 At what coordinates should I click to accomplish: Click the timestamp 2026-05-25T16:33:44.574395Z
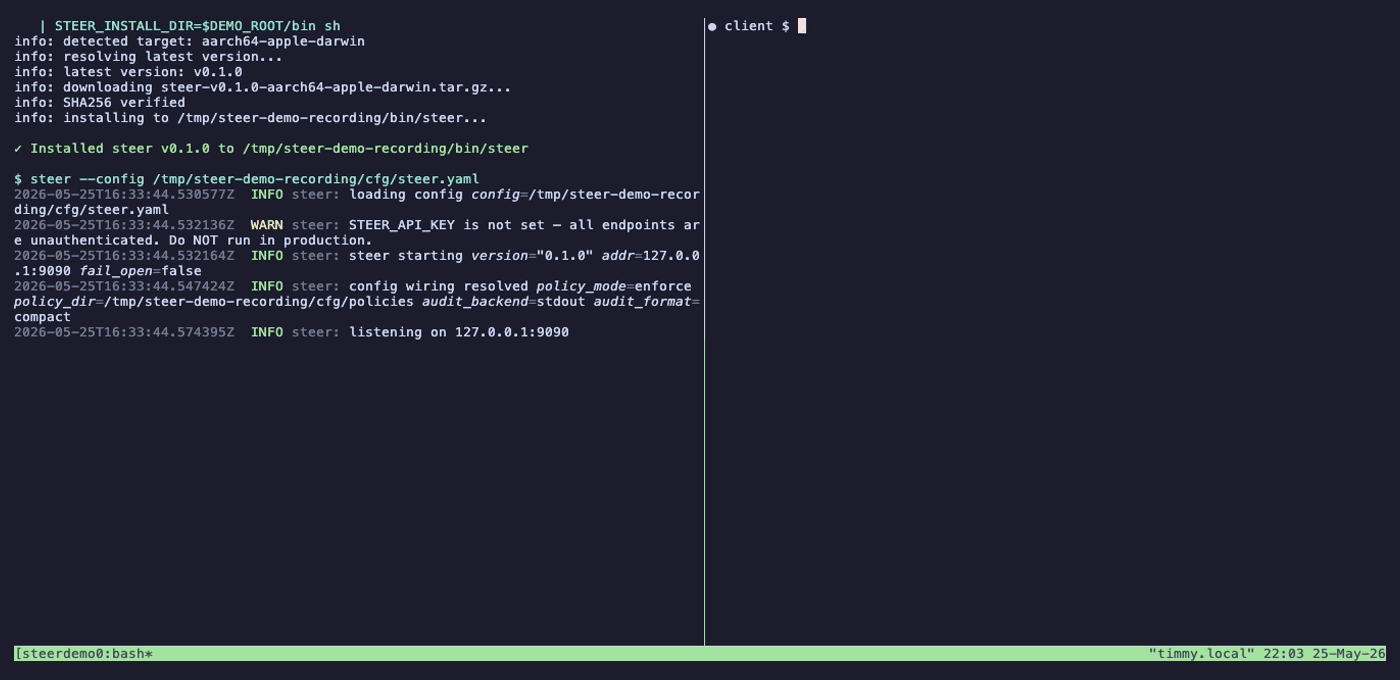click(124, 332)
